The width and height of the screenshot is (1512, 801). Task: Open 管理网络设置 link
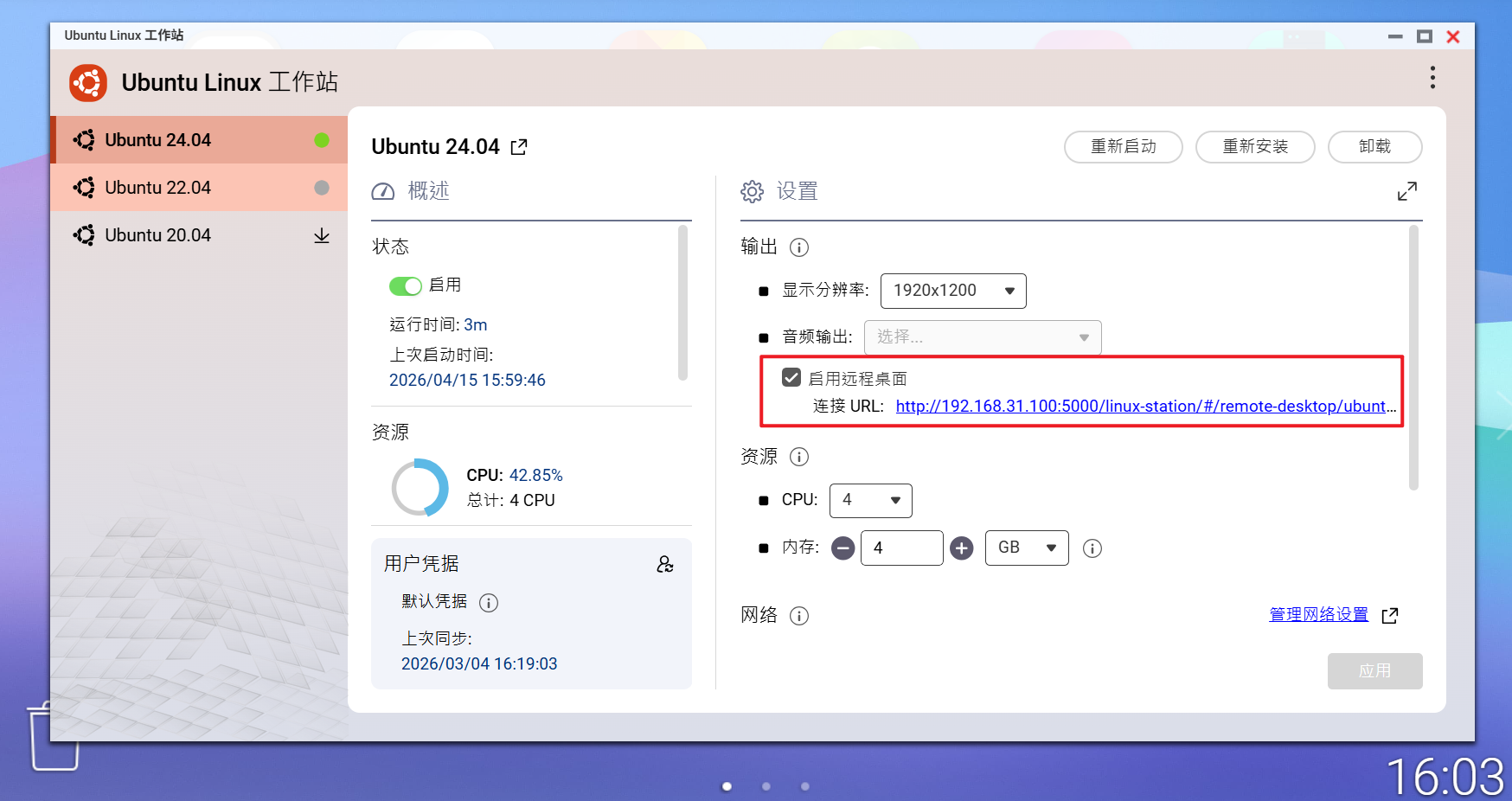point(1319,615)
